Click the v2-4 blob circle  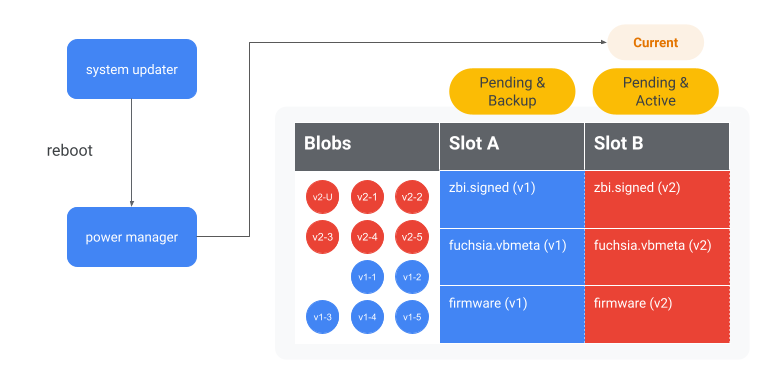point(367,237)
